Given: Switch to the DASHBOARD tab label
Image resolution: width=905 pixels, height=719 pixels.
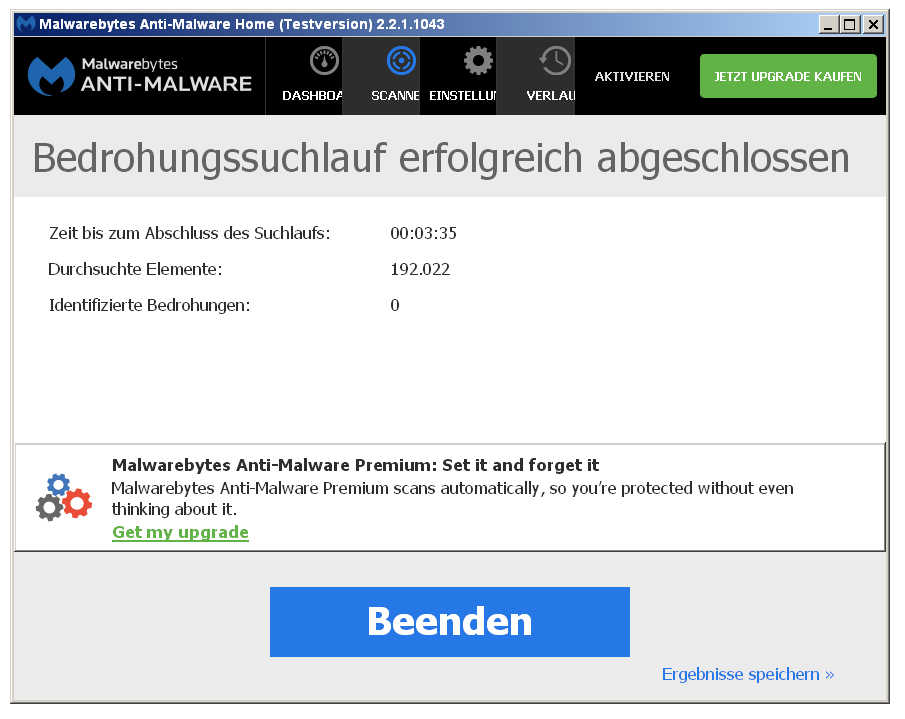Looking at the screenshot, I should pos(312,96).
